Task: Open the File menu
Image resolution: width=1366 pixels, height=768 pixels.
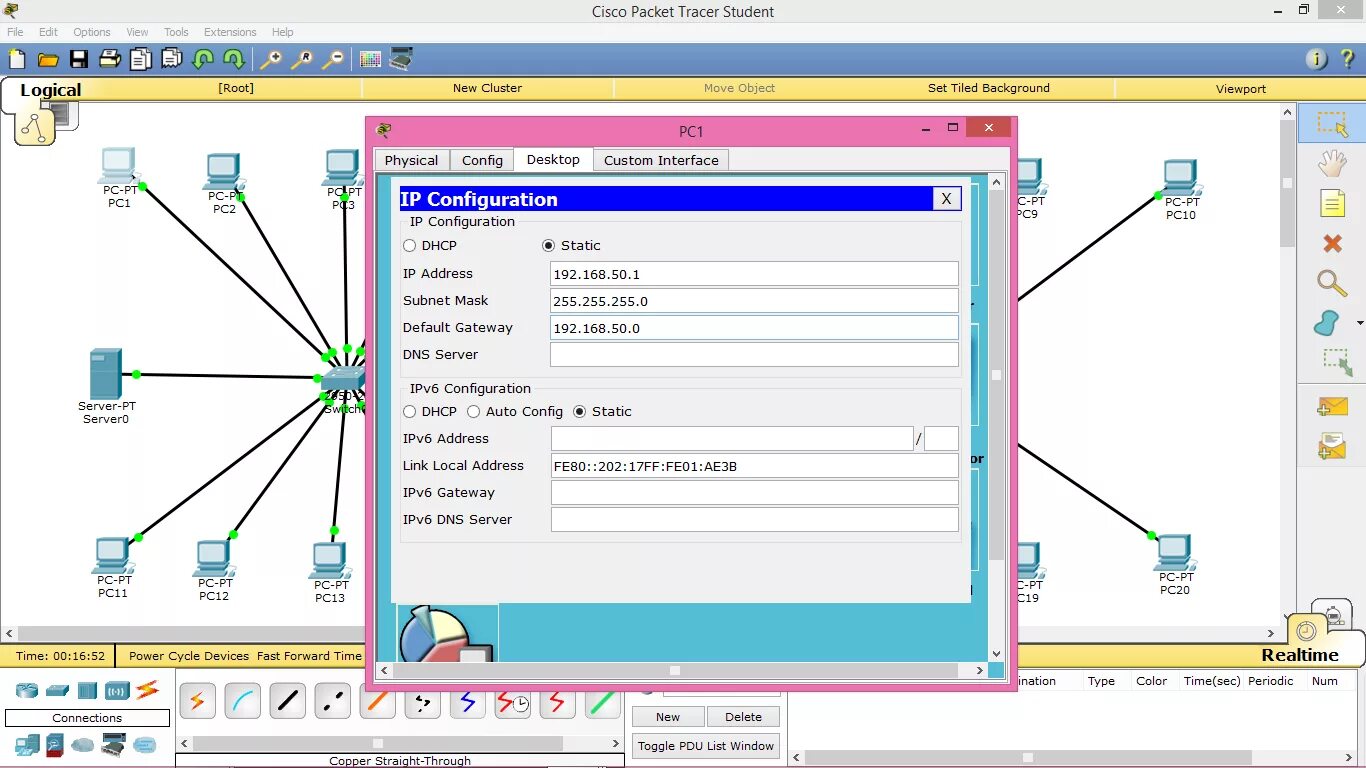Action: (x=15, y=32)
